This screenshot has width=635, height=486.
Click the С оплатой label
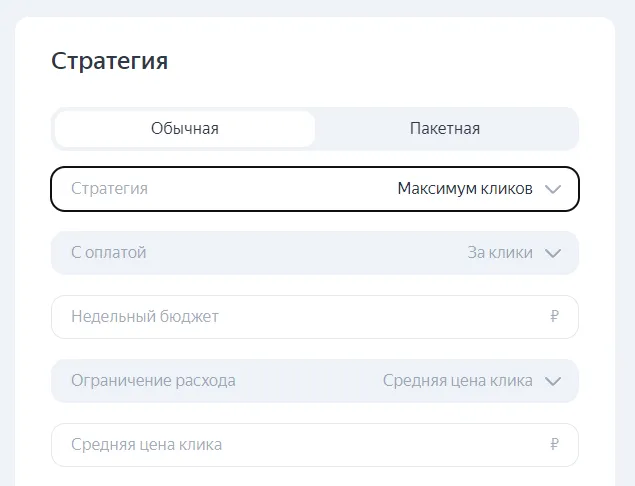click(x=109, y=253)
